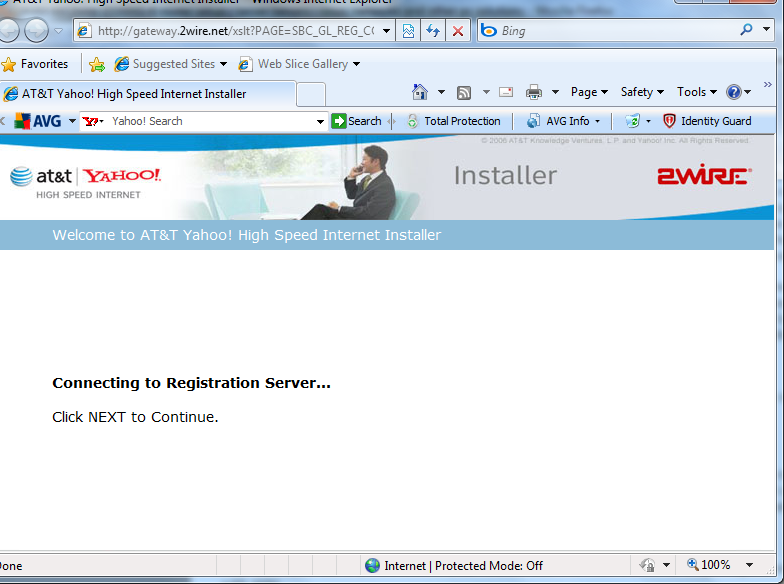
Task: Expand the Yahoo! Search history dropdown
Action: pos(320,122)
